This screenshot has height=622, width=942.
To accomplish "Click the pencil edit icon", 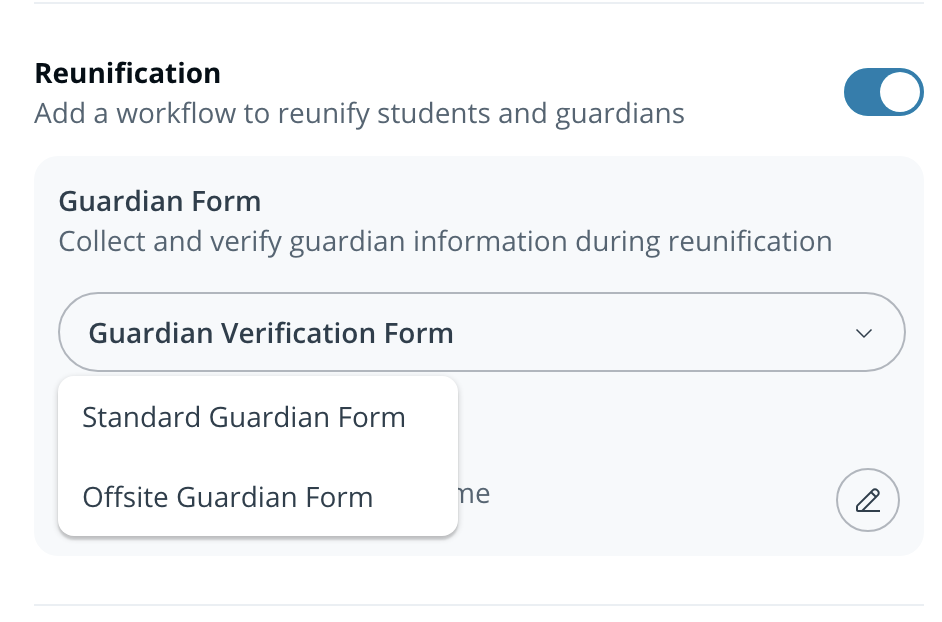I will click(867, 499).
